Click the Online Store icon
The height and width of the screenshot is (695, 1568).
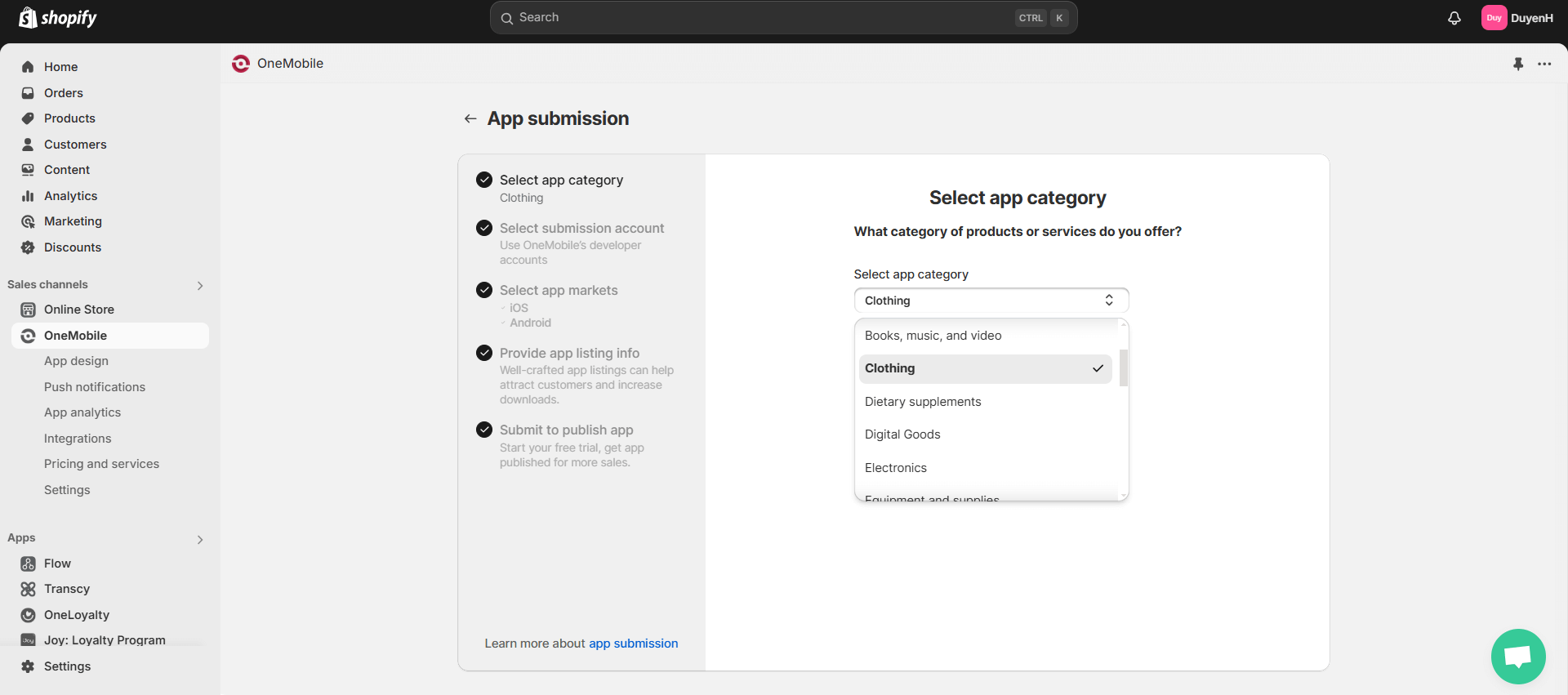coord(28,310)
